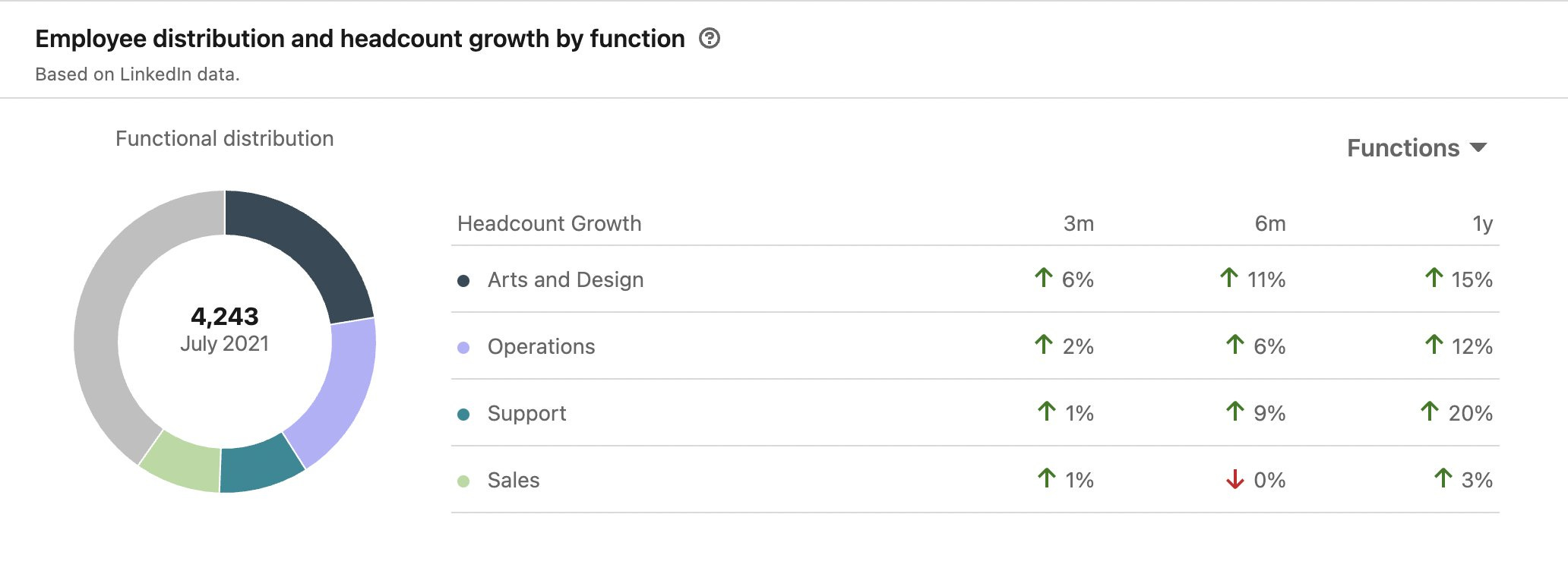This screenshot has width=1568, height=571.
Task: Select the Operations row label
Action: tap(541, 347)
